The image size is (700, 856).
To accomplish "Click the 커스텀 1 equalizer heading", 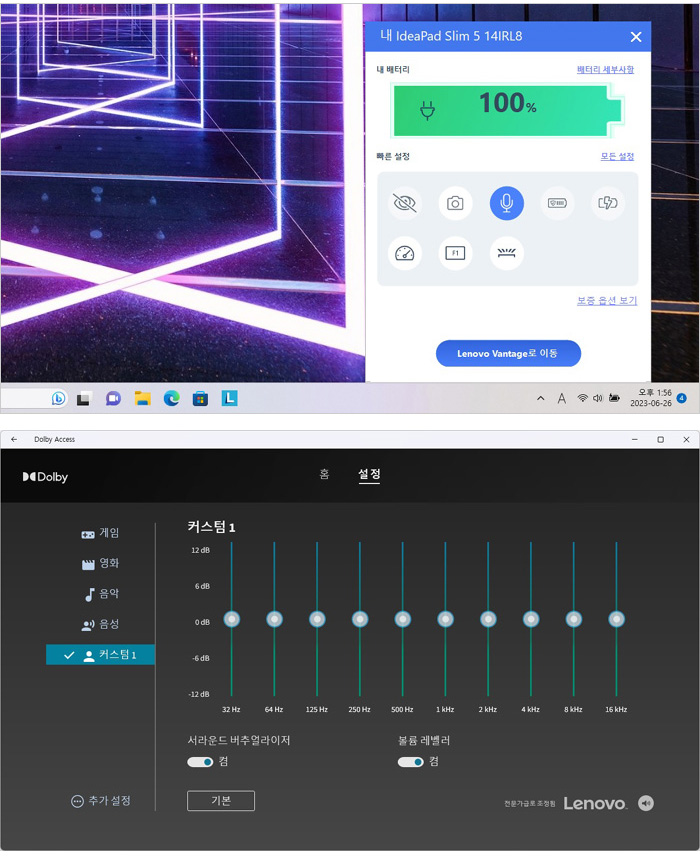I will [211, 527].
